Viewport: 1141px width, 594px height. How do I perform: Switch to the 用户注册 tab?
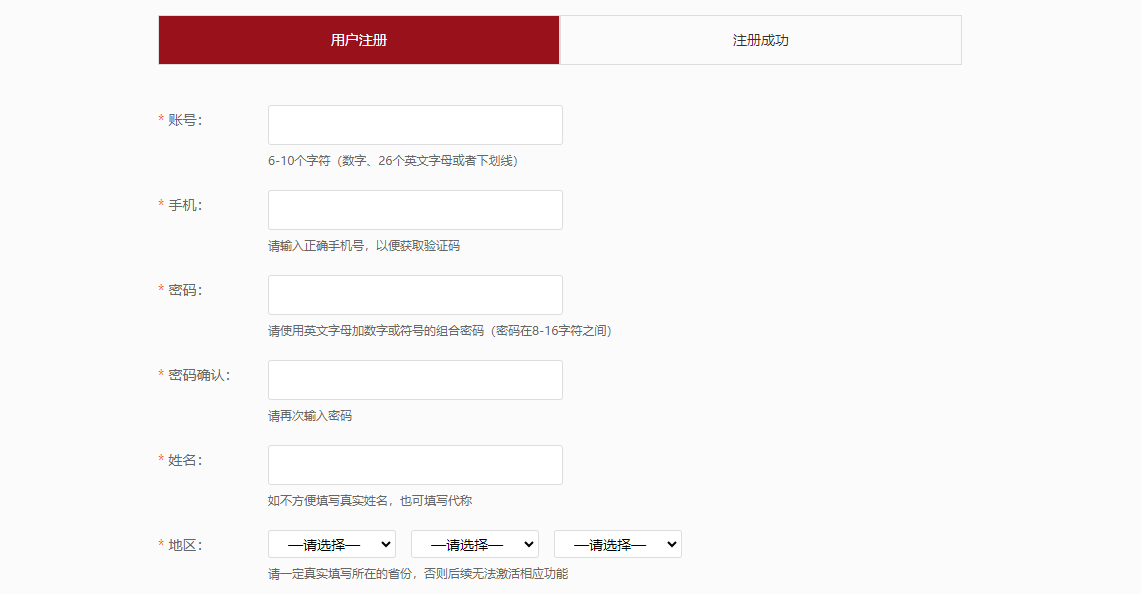[359, 40]
